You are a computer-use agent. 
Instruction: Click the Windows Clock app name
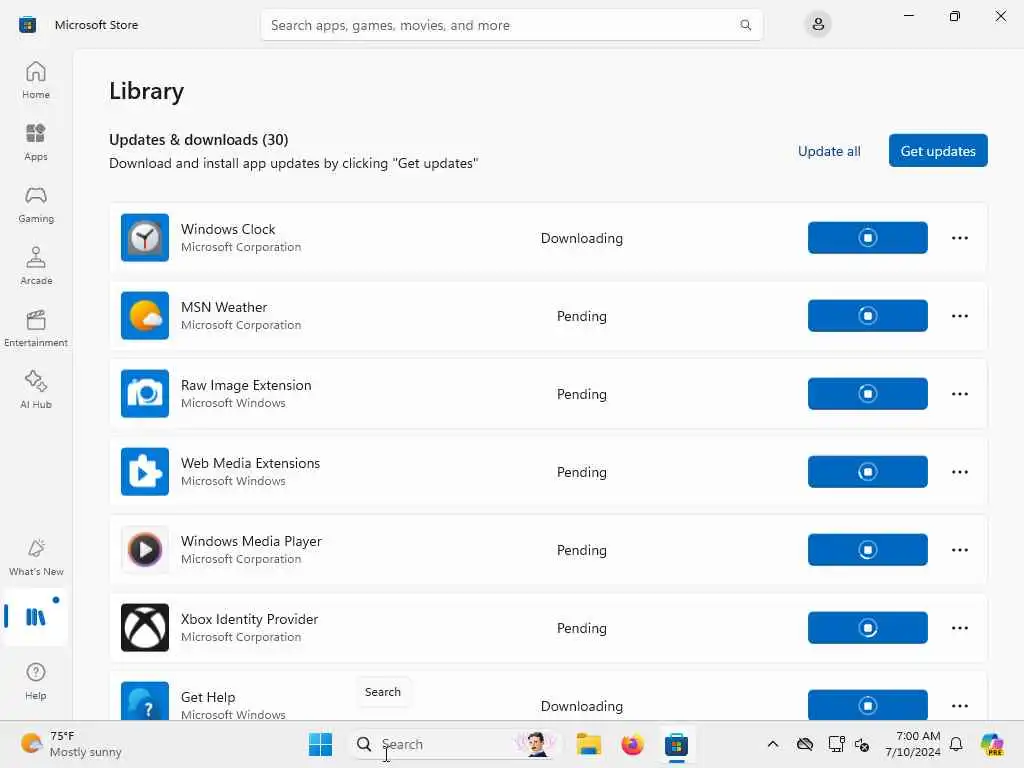pos(228,229)
